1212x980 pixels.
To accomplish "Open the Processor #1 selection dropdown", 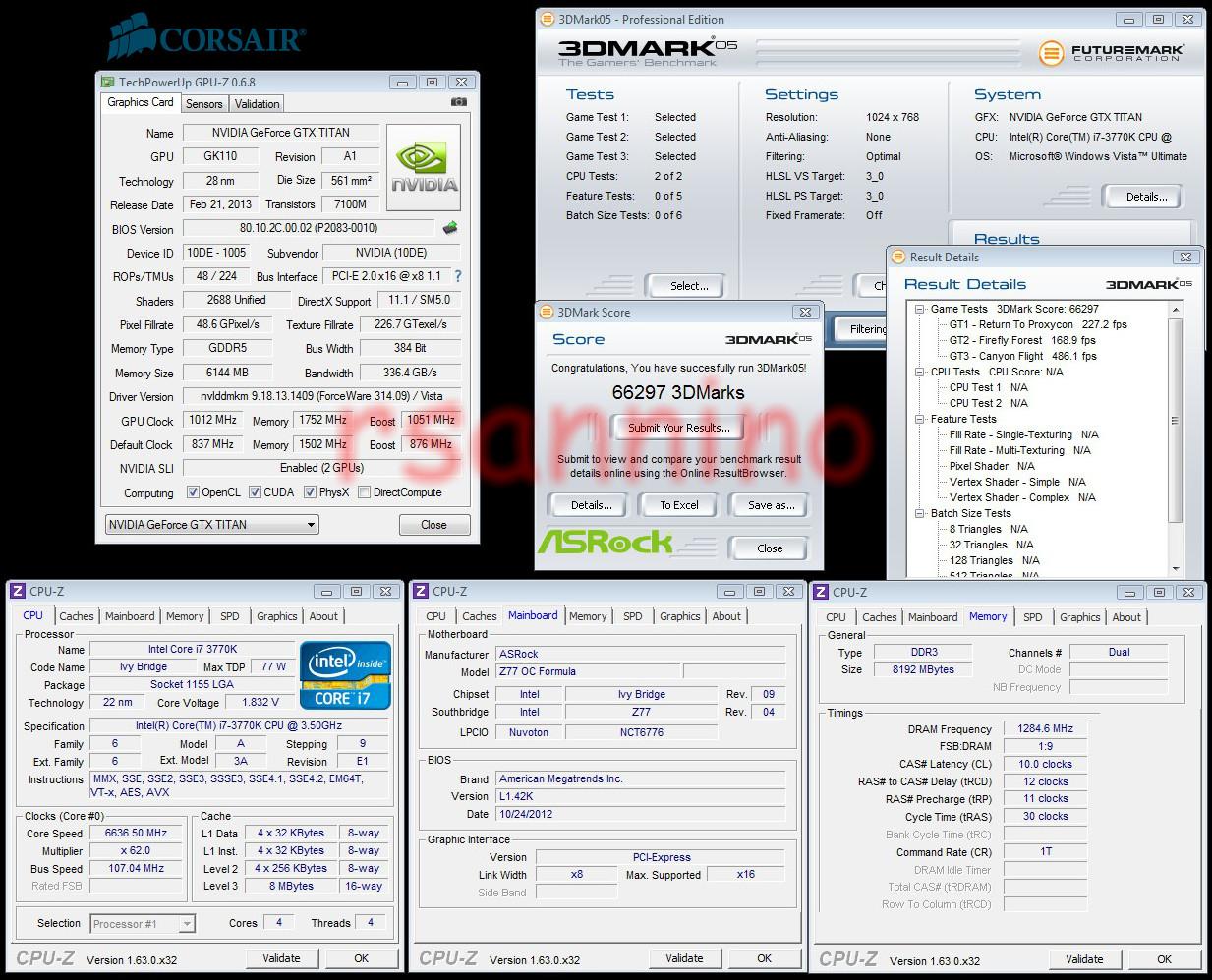I will pyautogui.click(x=143, y=924).
